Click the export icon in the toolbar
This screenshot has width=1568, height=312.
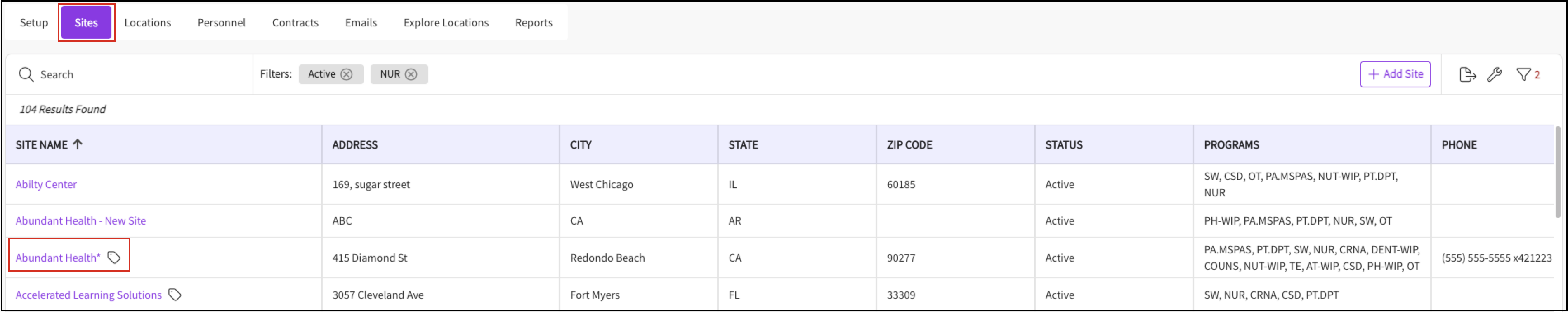coord(1467,74)
